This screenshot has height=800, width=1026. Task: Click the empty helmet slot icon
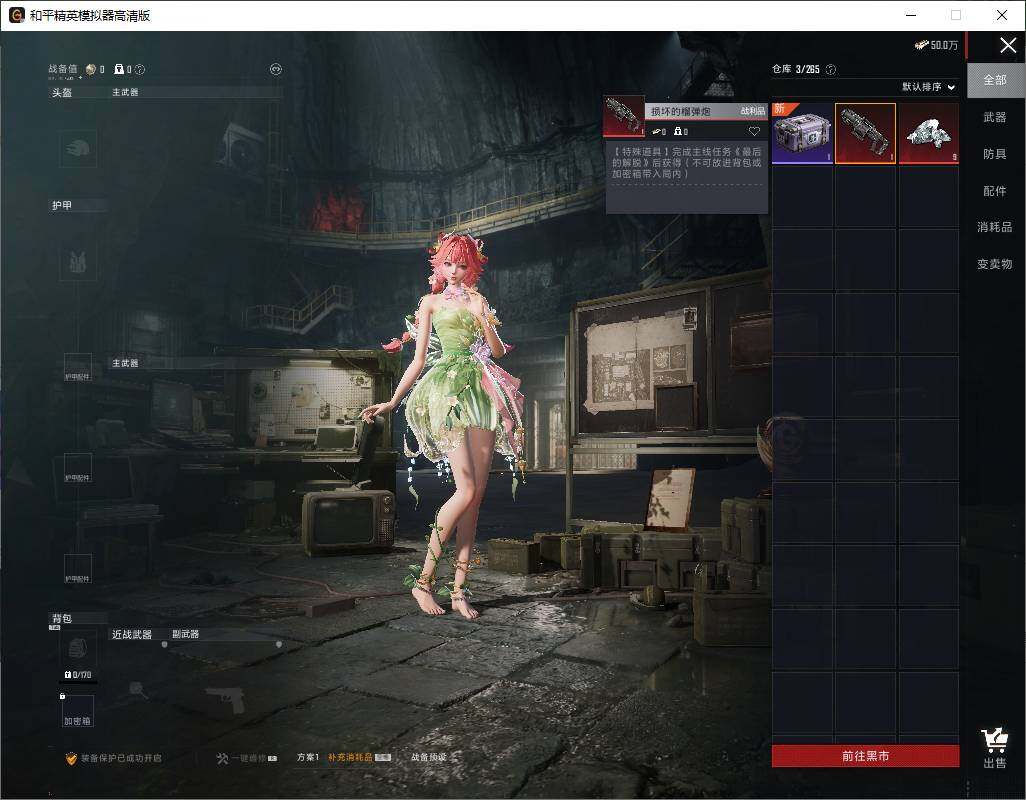79,149
